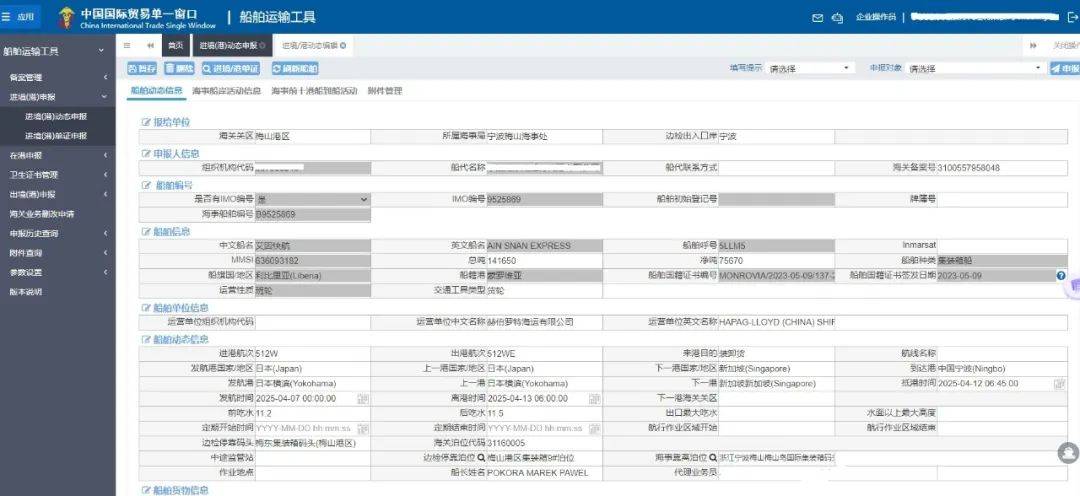Click the 海关备案号 field 3100557858048
Viewport: 1080px width, 496px height.
tap(1003, 168)
